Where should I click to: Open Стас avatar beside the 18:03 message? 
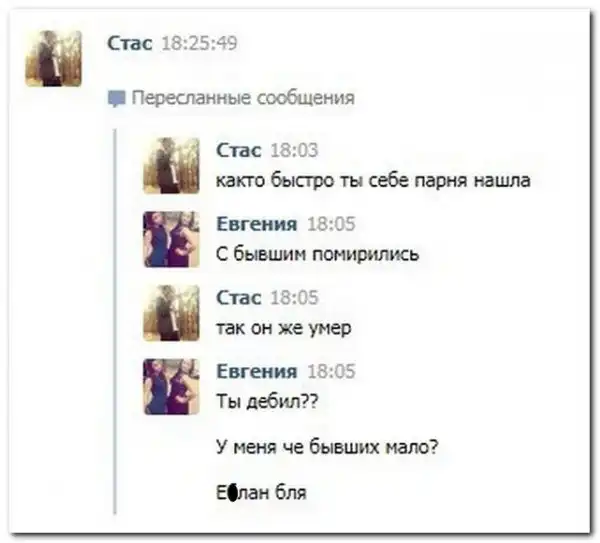pos(171,165)
